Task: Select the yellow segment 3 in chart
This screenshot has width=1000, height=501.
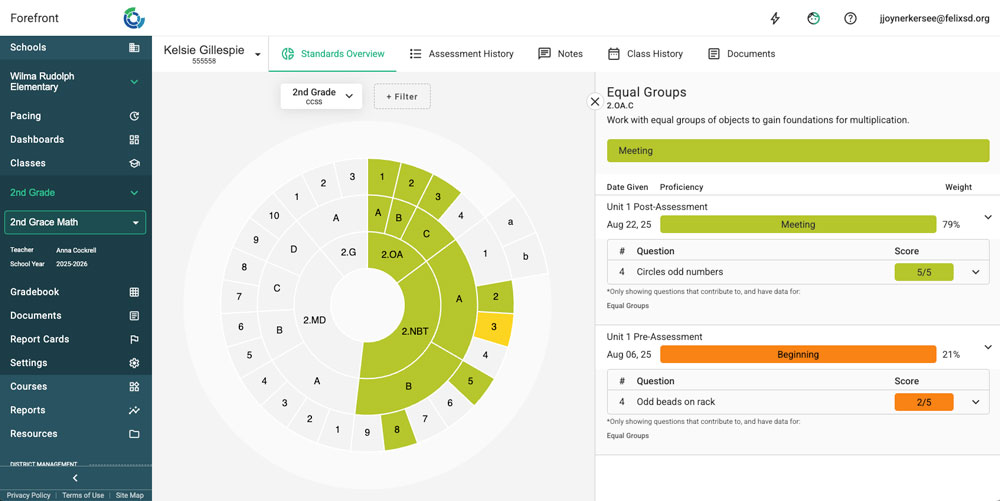Action: pyautogui.click(x=493, y=327)
